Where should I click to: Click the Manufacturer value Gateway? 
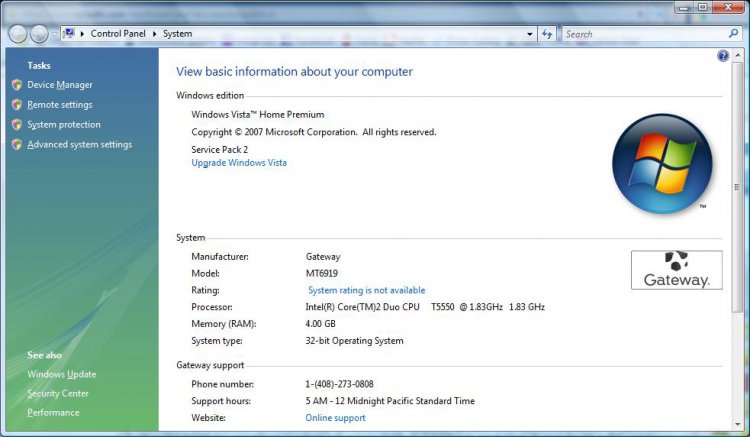(x=323, y=257)
